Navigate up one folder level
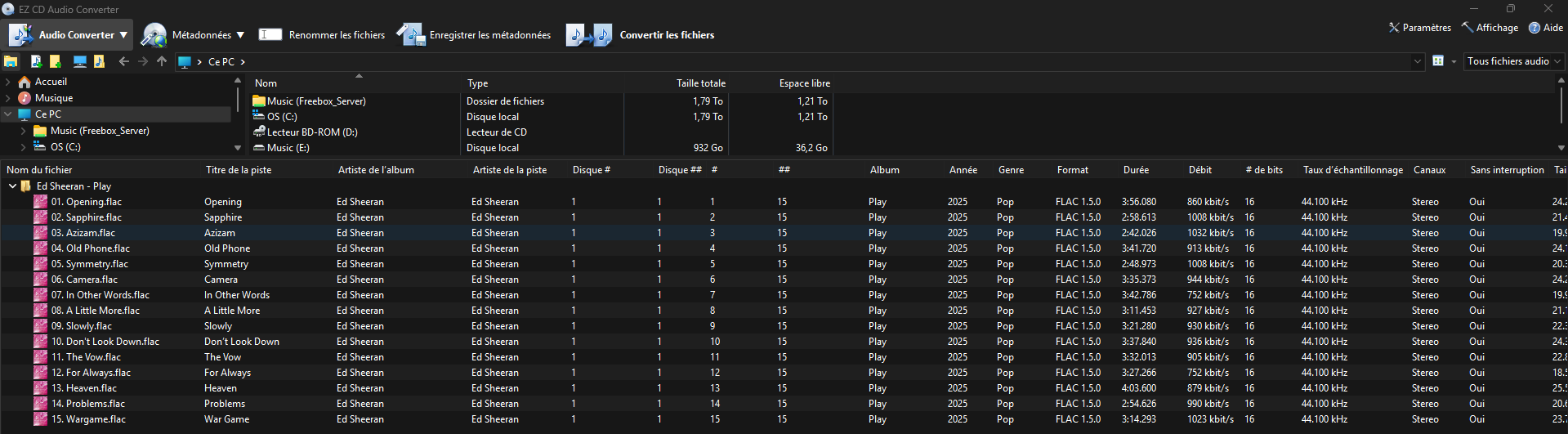 click(162, 61)
